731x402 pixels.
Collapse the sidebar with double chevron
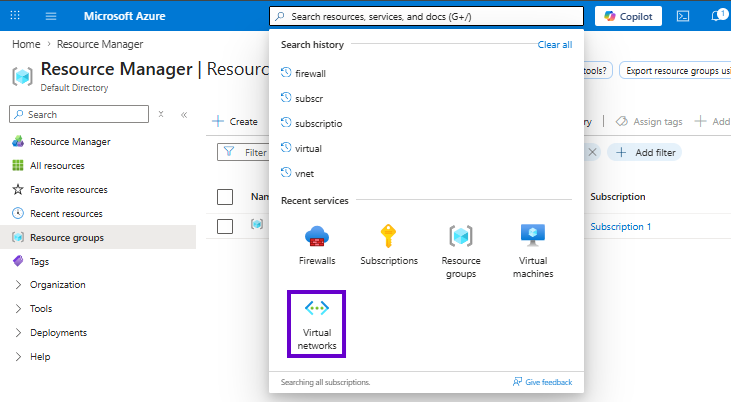coord(184,115)
